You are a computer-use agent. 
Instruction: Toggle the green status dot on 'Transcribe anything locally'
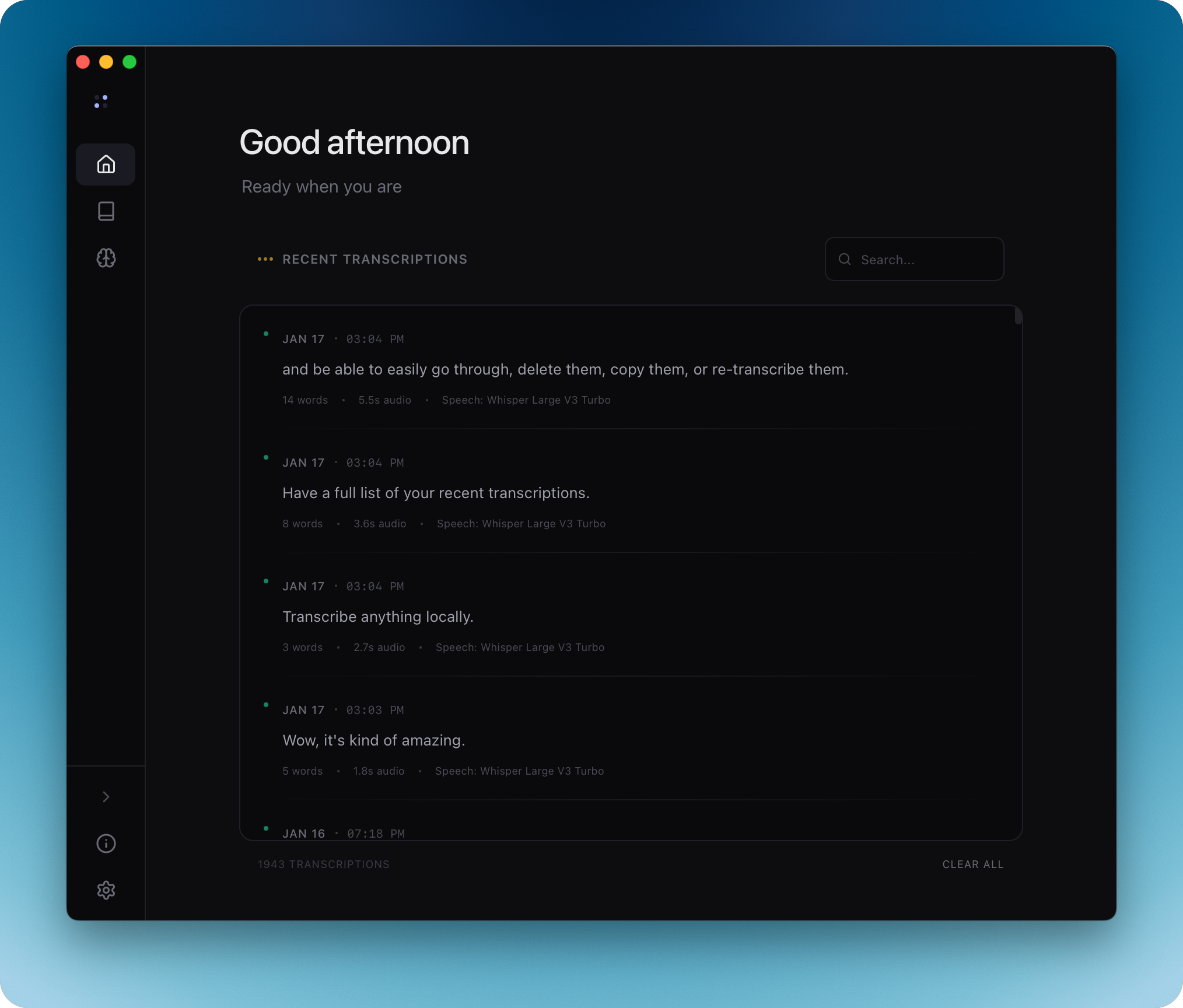point(267,580)
